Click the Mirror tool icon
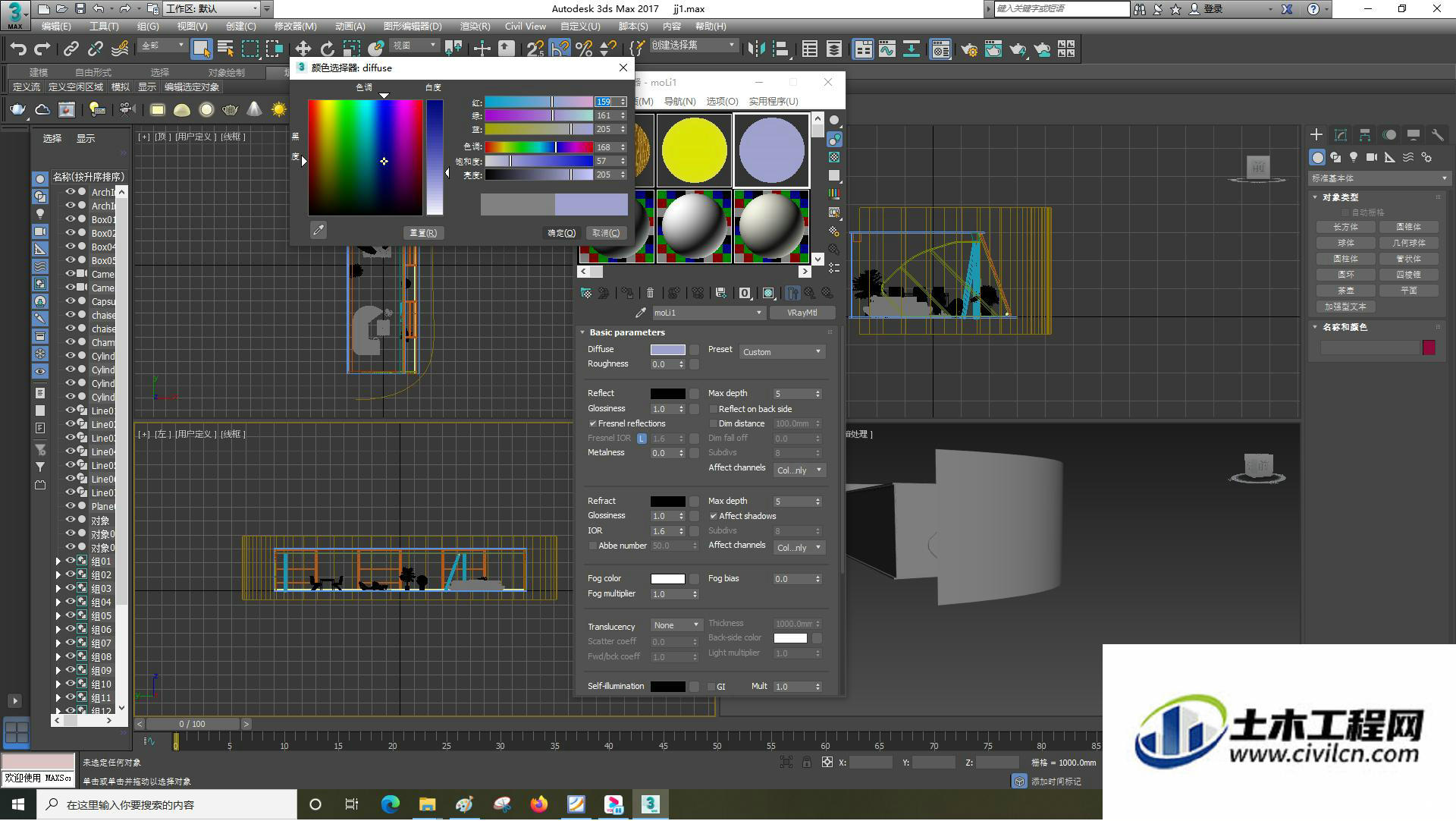1456x821 pixels. (x=756, y=49)
